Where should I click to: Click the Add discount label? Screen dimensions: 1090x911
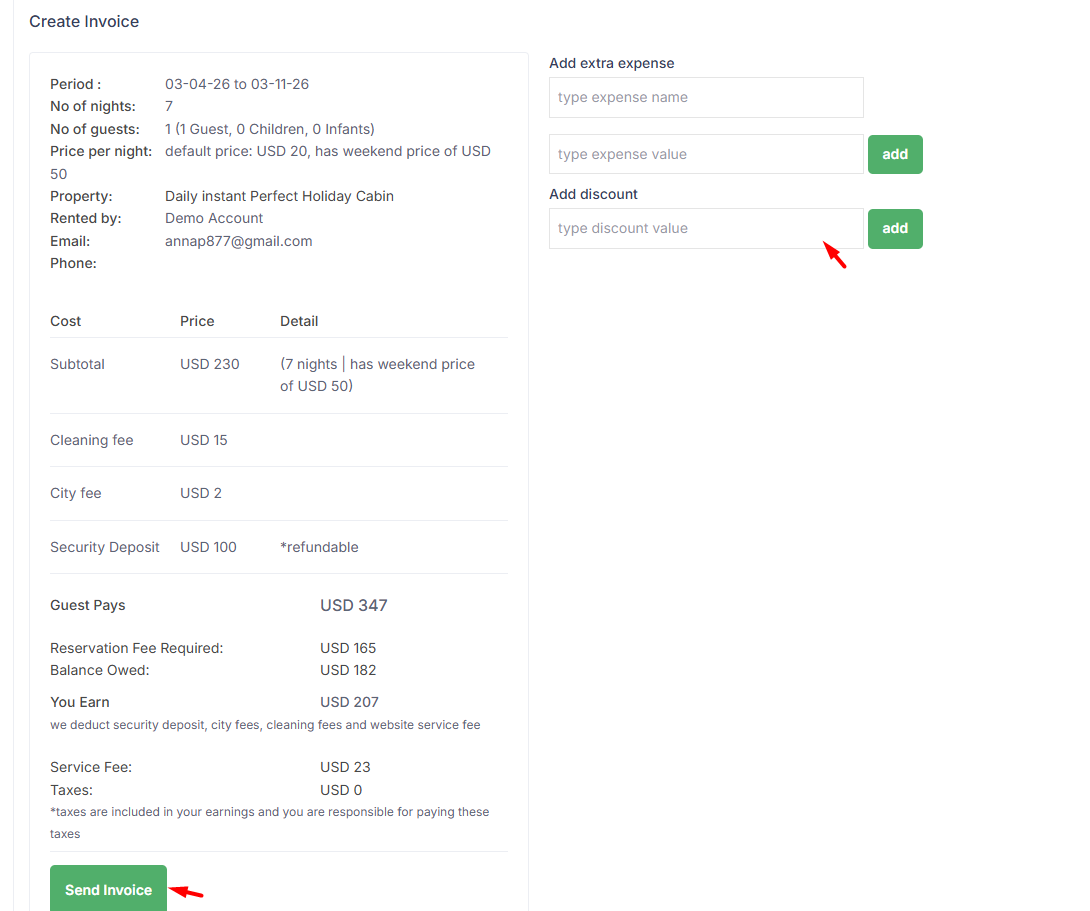click(x=593, y=194)
